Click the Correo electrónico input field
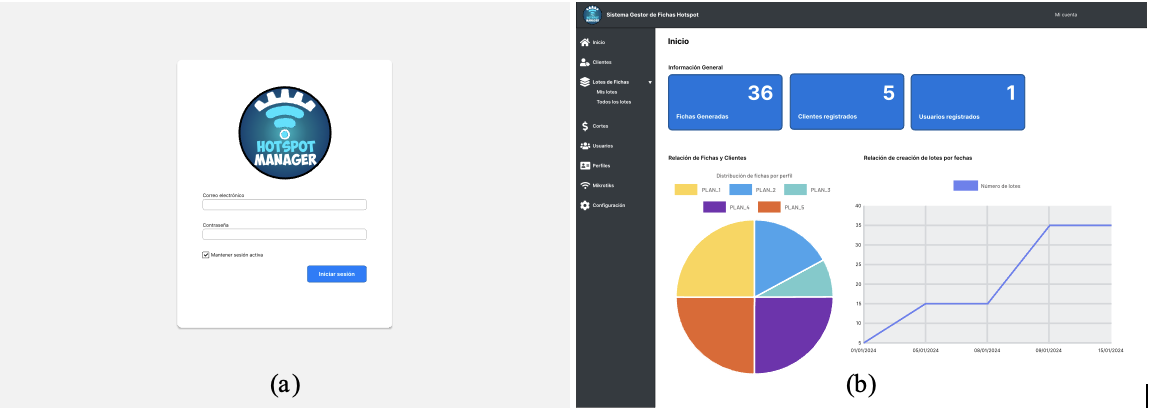1150x412 pixels. 284,205
